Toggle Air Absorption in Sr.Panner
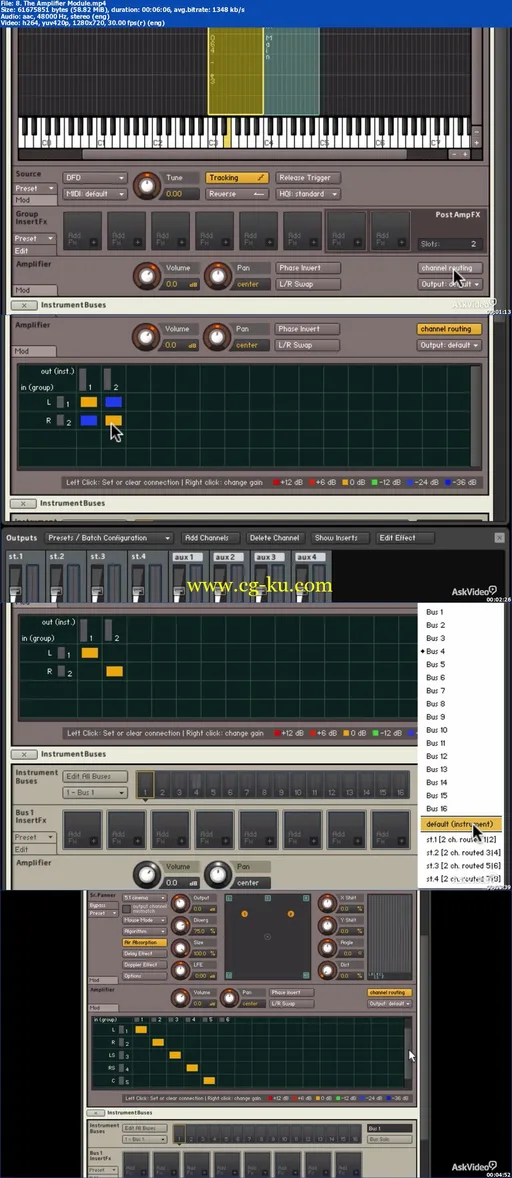 (144, 942)
